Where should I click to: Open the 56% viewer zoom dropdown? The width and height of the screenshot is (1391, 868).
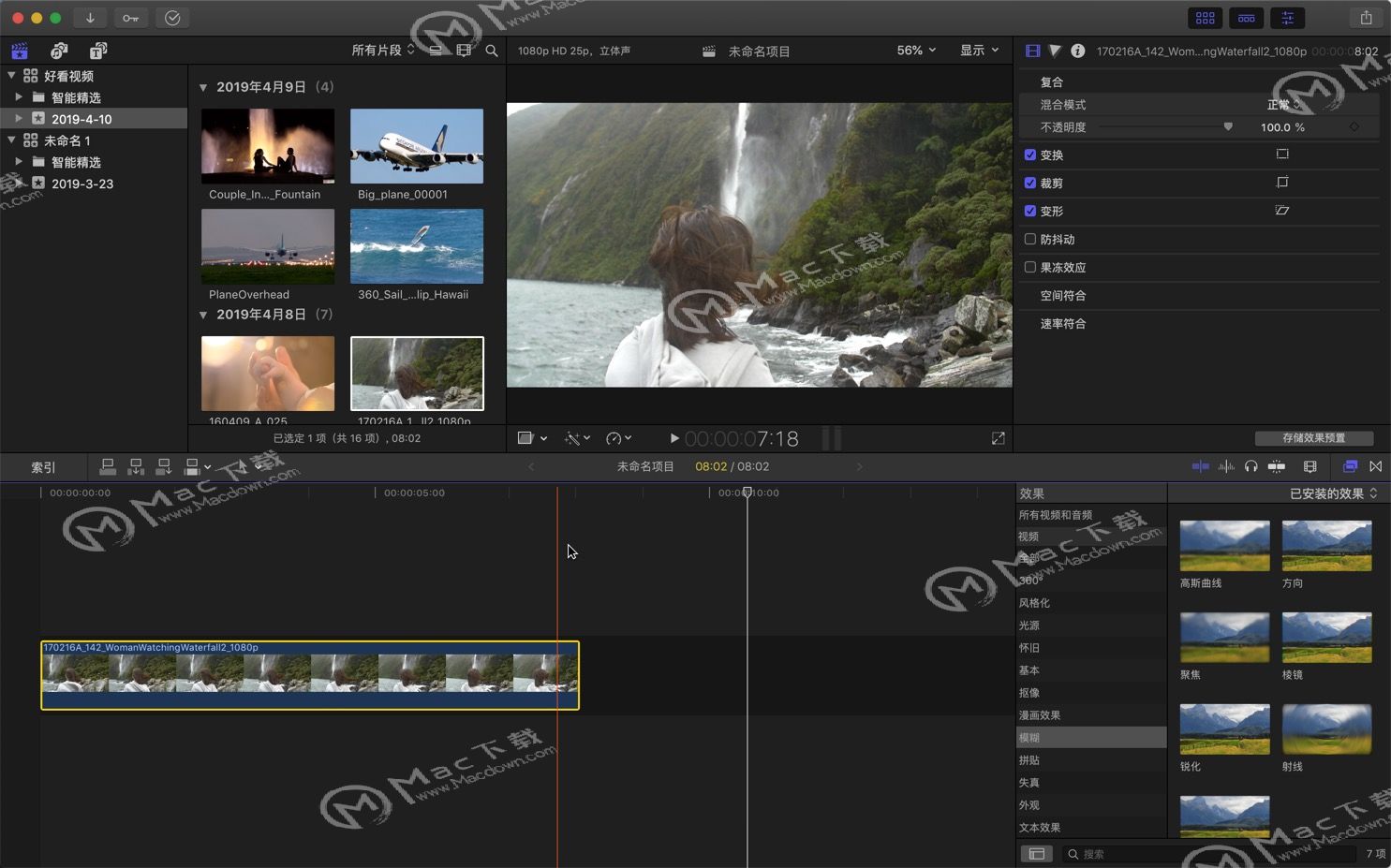coord(916,51)
